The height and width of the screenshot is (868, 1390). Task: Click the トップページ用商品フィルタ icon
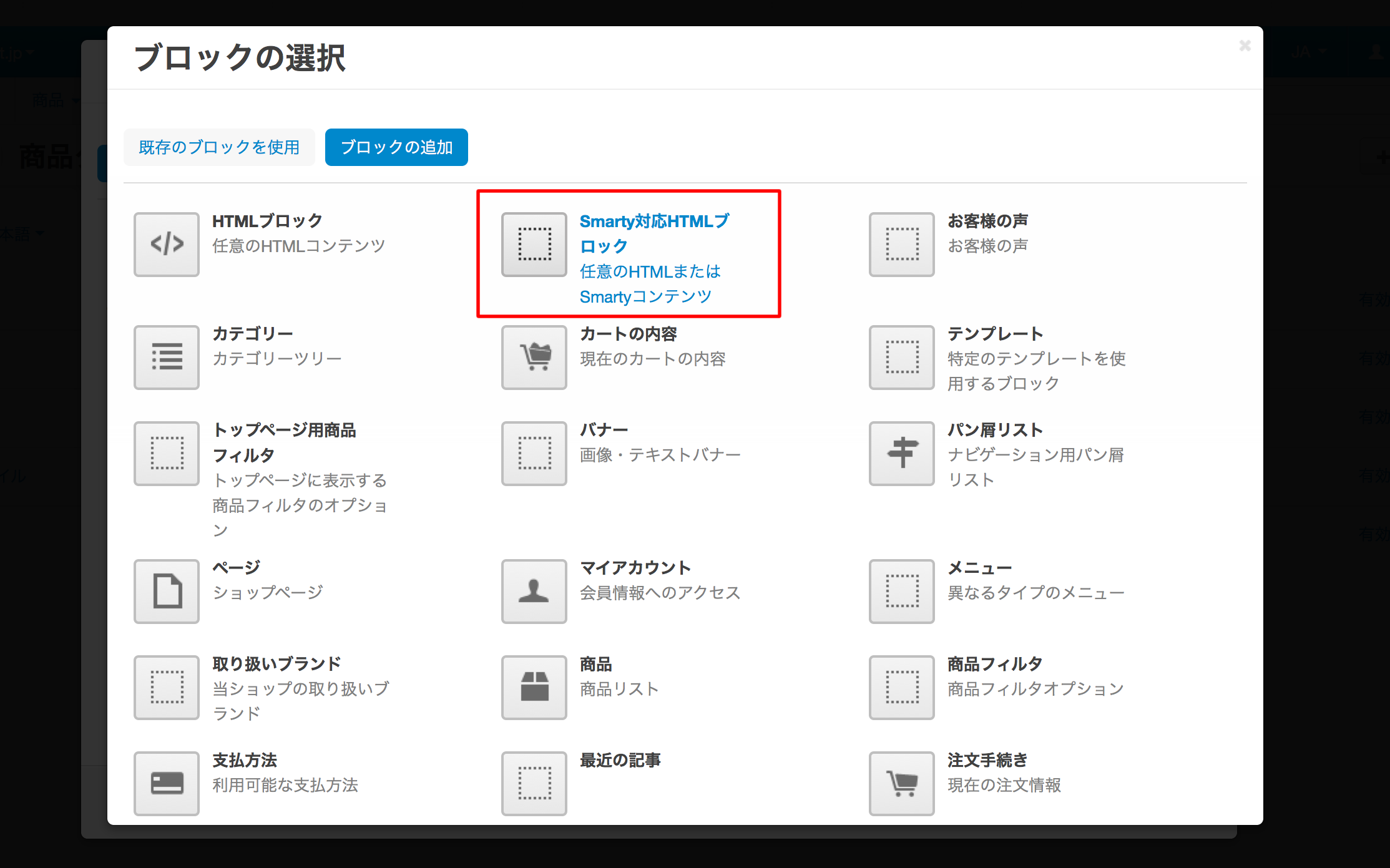[167, 453]
